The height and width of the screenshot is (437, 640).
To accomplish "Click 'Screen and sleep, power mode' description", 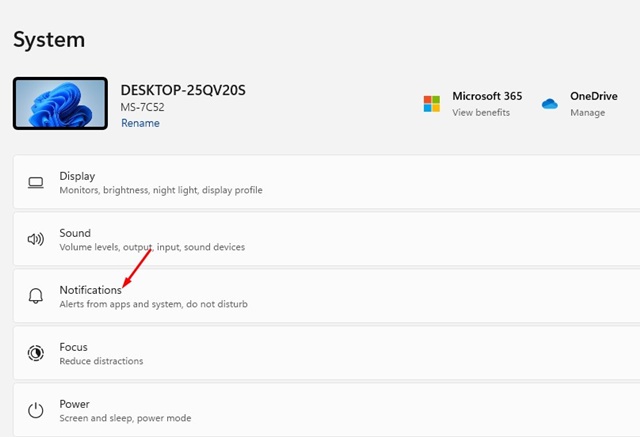I will point(125,418).
